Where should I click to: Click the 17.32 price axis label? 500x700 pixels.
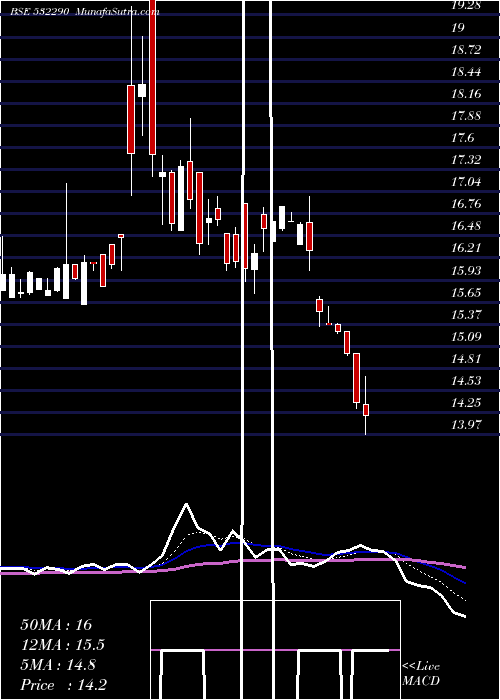click(466, 160)
